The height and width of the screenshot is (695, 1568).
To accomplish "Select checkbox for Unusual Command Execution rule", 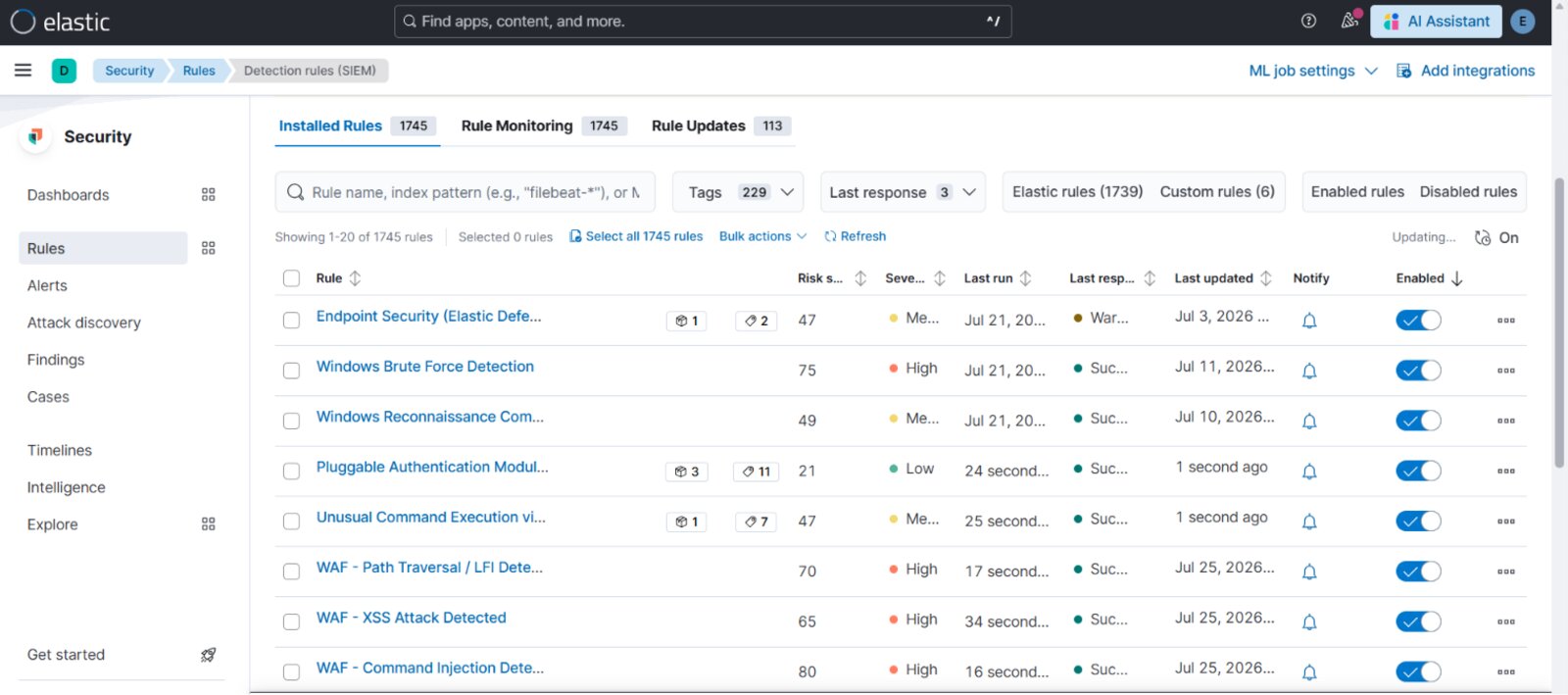I will click(291, 521).
